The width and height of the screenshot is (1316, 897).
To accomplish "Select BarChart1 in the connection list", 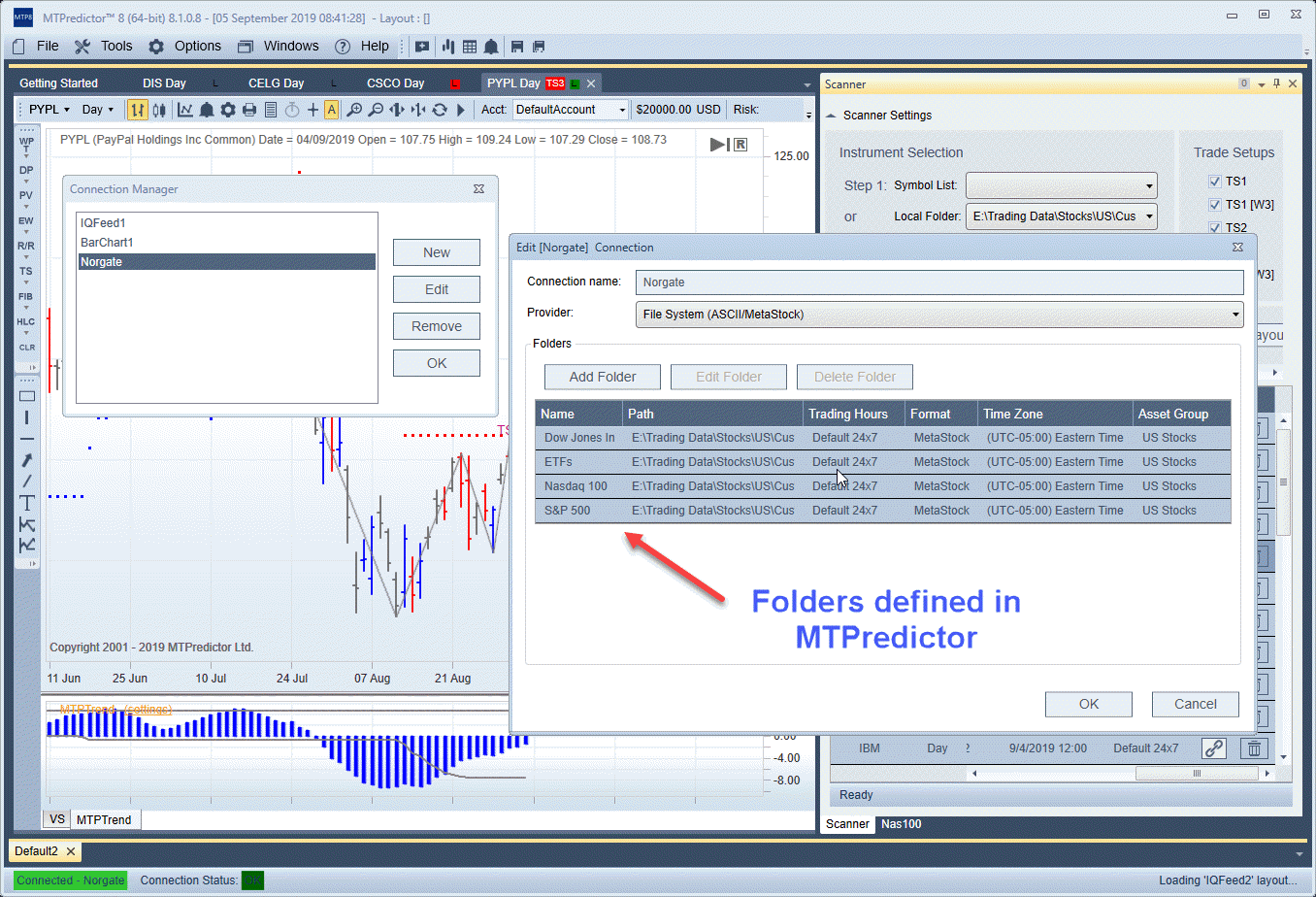I will pyautogui.click(x=226, y=243).
